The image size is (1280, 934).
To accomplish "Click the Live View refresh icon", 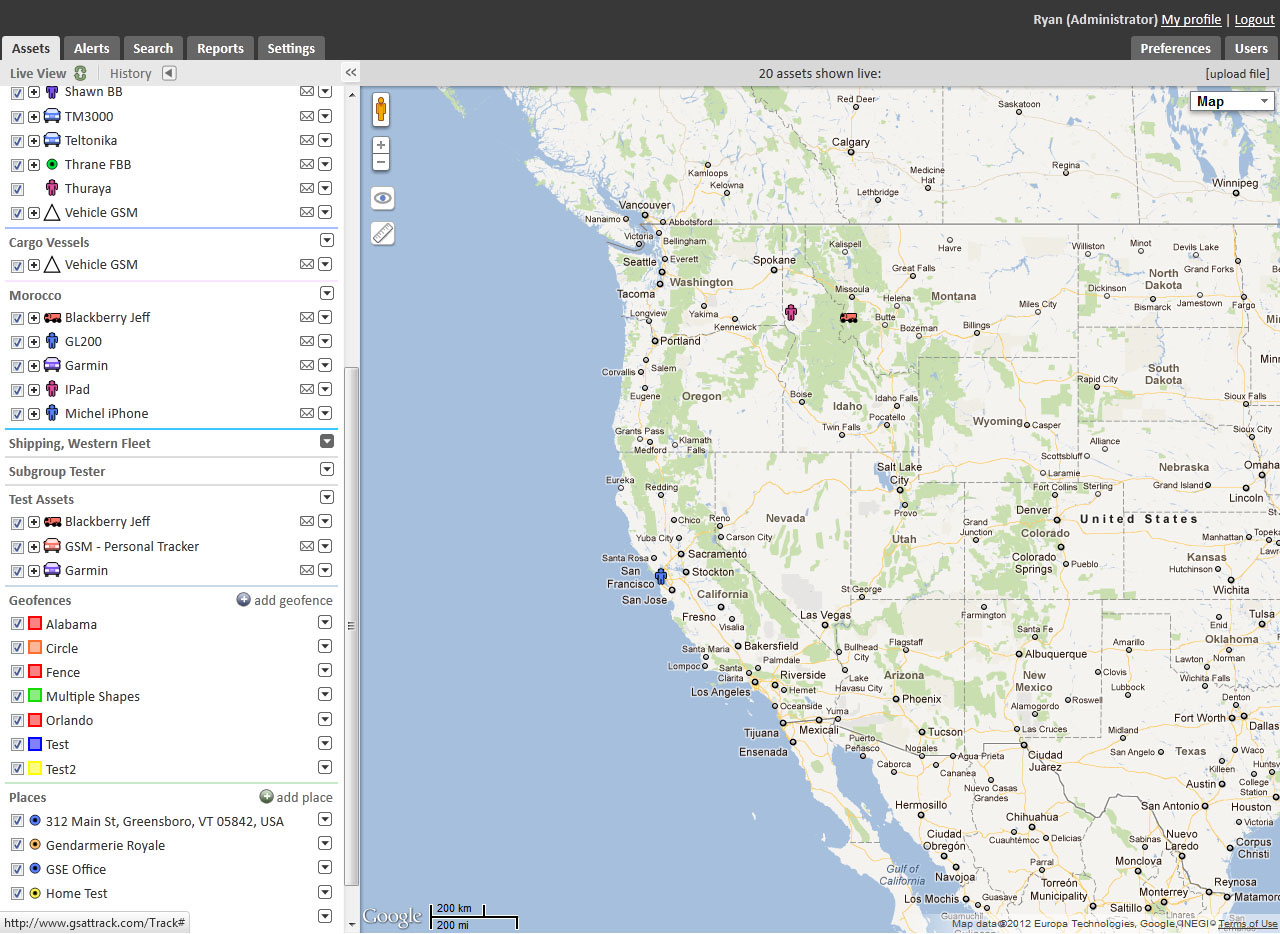I will pos(80,73).
